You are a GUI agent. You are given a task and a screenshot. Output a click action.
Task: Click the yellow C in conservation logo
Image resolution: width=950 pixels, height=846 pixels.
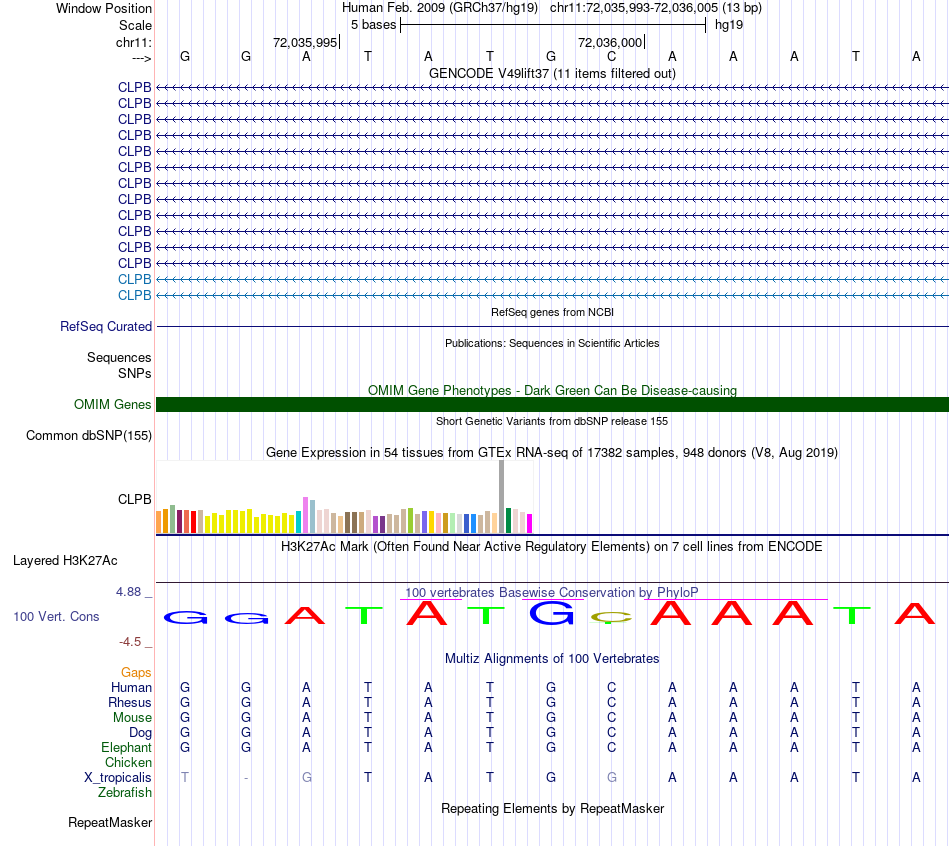click(611, 618)
